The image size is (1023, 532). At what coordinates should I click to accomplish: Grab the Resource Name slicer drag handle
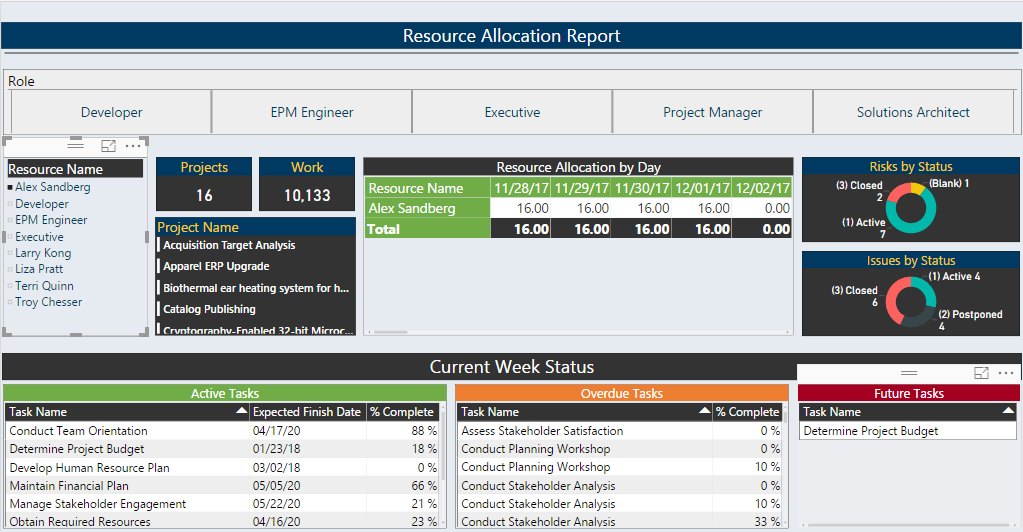(x=76, y=145)
